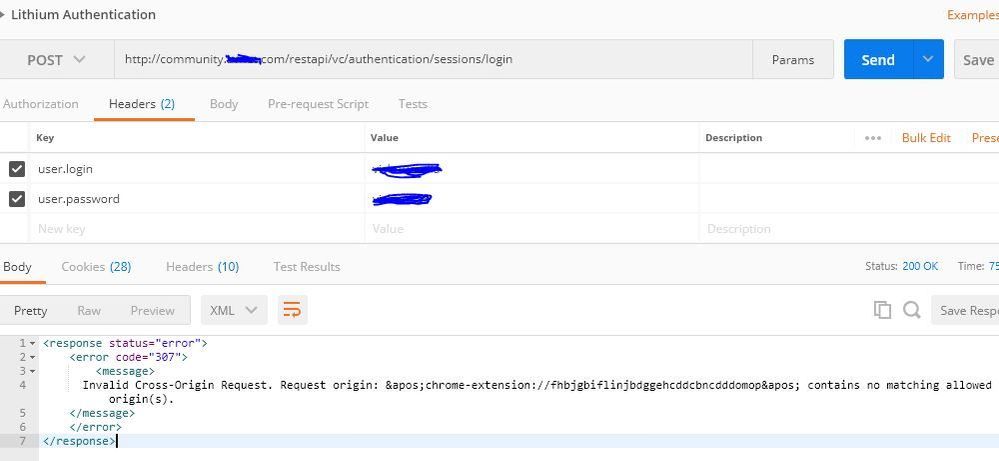
Task: Open the Examples link
Action: [973, 15]
